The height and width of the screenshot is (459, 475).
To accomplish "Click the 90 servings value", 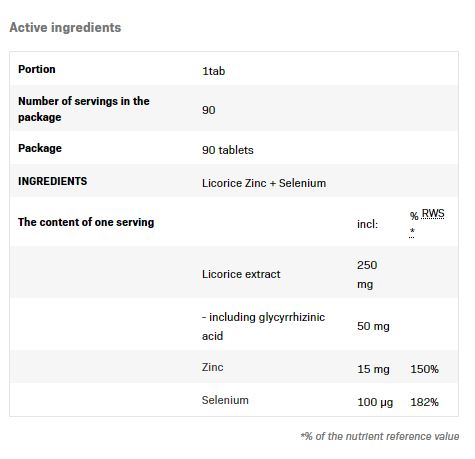I will (209, 110).
